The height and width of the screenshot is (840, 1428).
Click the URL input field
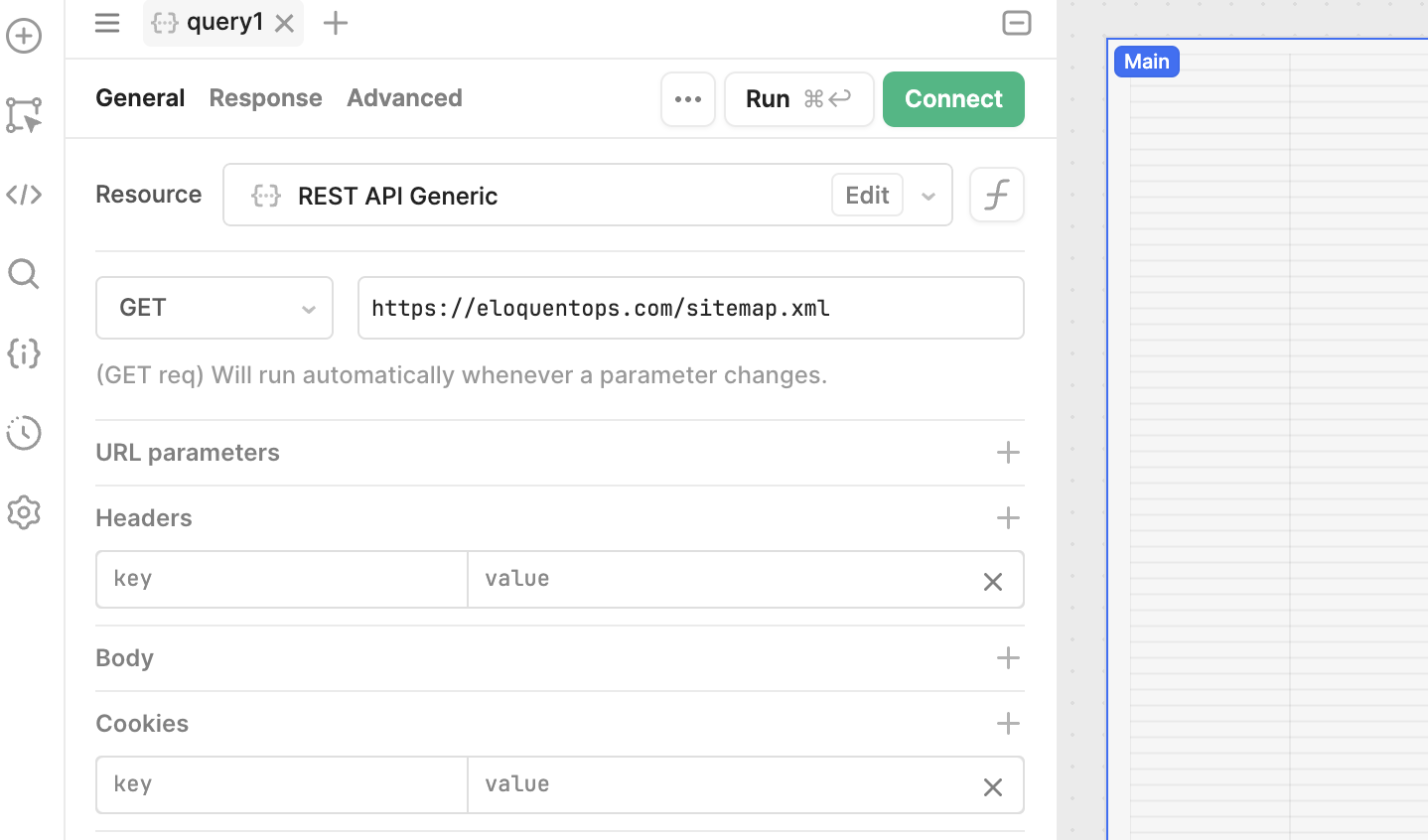(x=690, y=308)
